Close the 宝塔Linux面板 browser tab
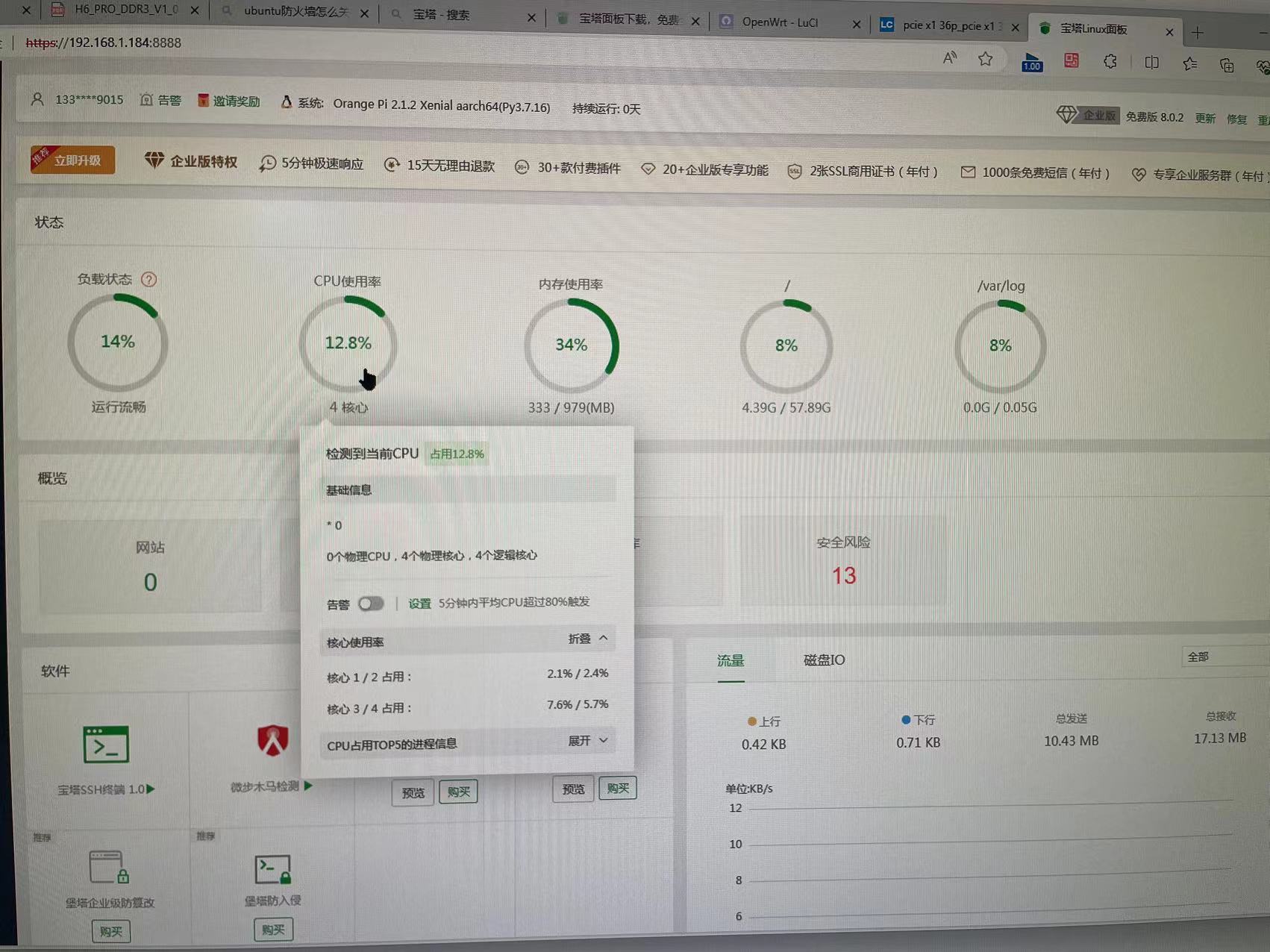 1169,32
